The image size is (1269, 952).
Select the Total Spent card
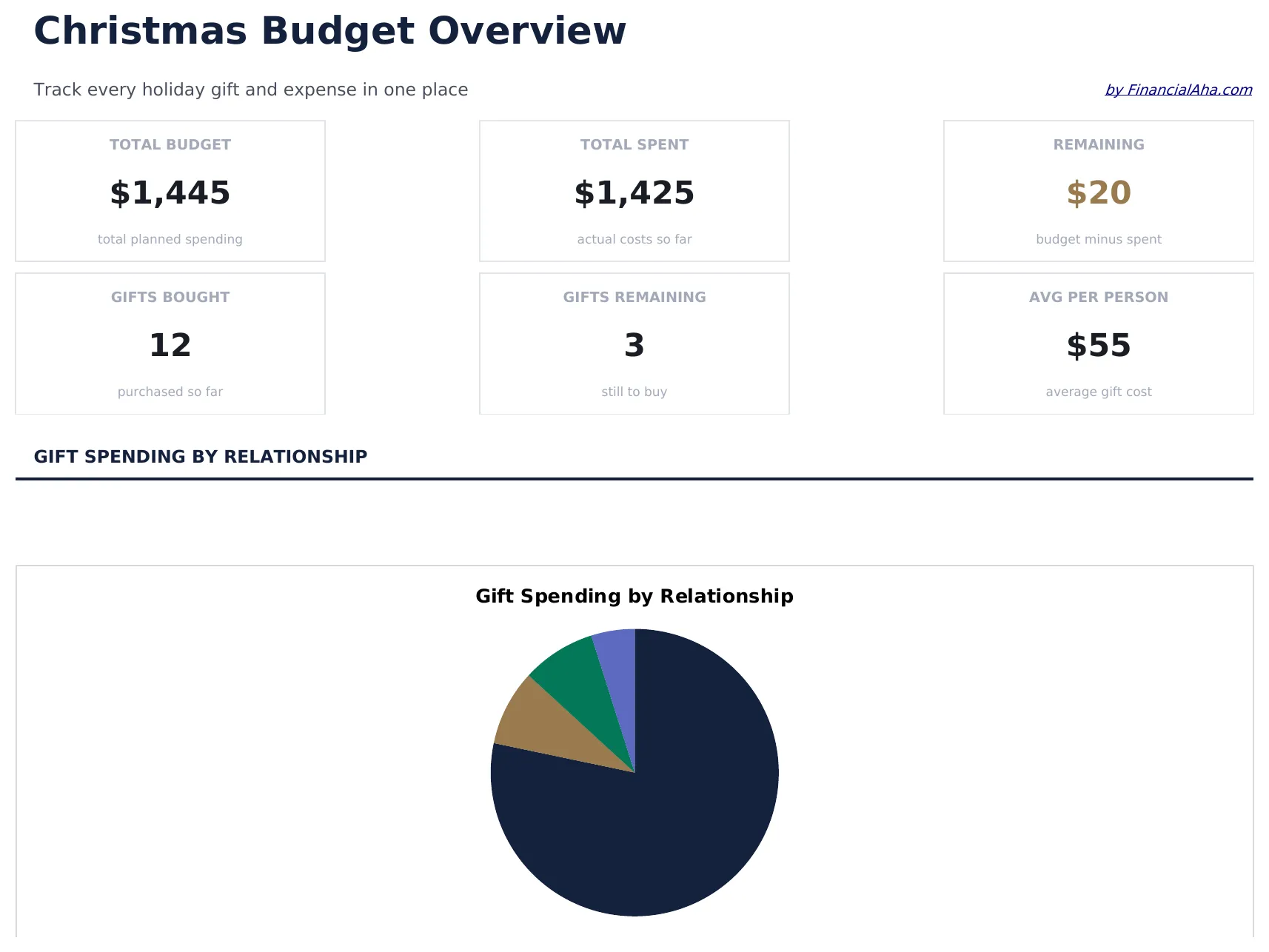coord(634,190)
